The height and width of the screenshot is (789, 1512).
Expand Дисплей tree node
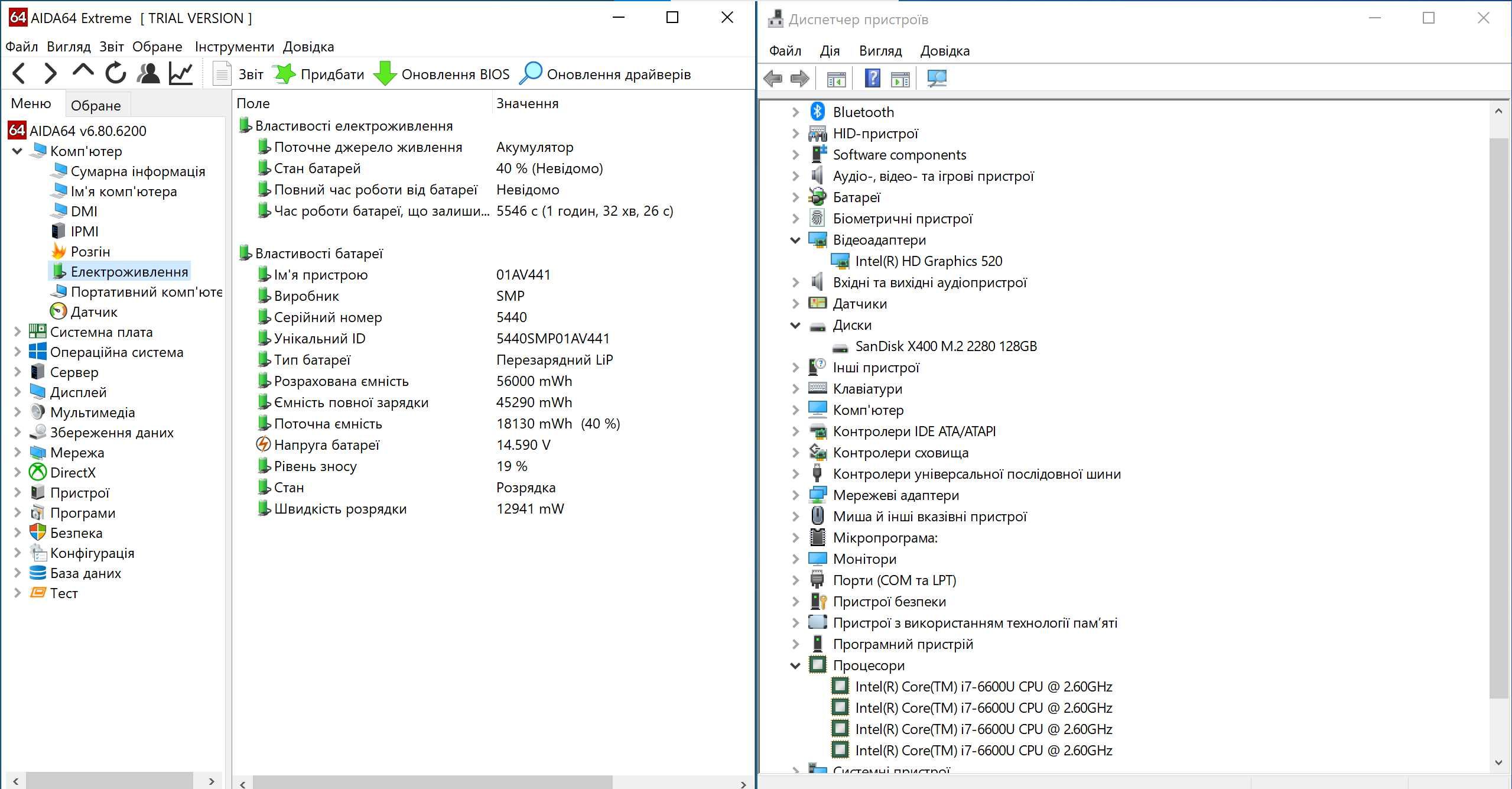click(x=17, y=392)
